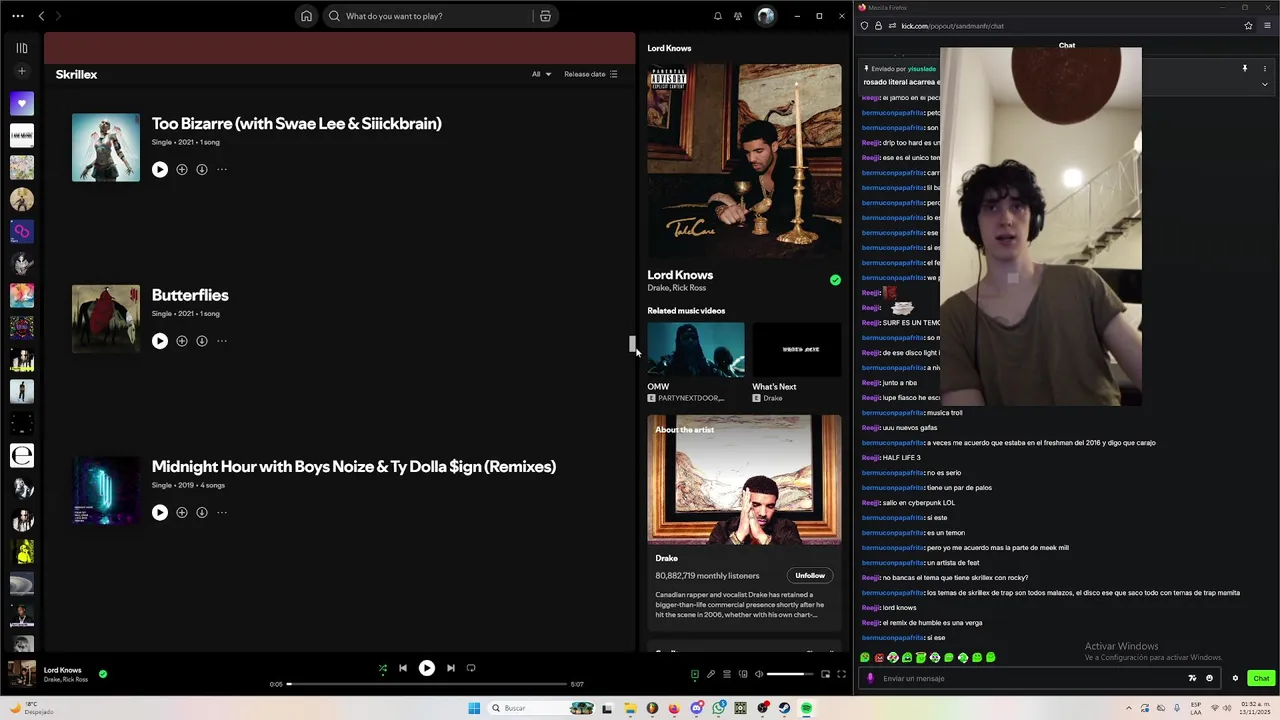Open the play queue
This screenshot has width=1280, height=720.
(x=727, y=674)
